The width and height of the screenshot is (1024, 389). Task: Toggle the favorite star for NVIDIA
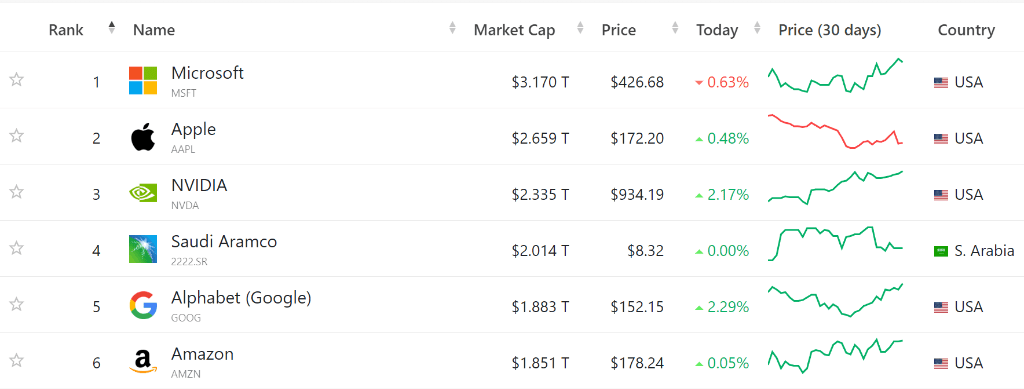coord(16,192)
